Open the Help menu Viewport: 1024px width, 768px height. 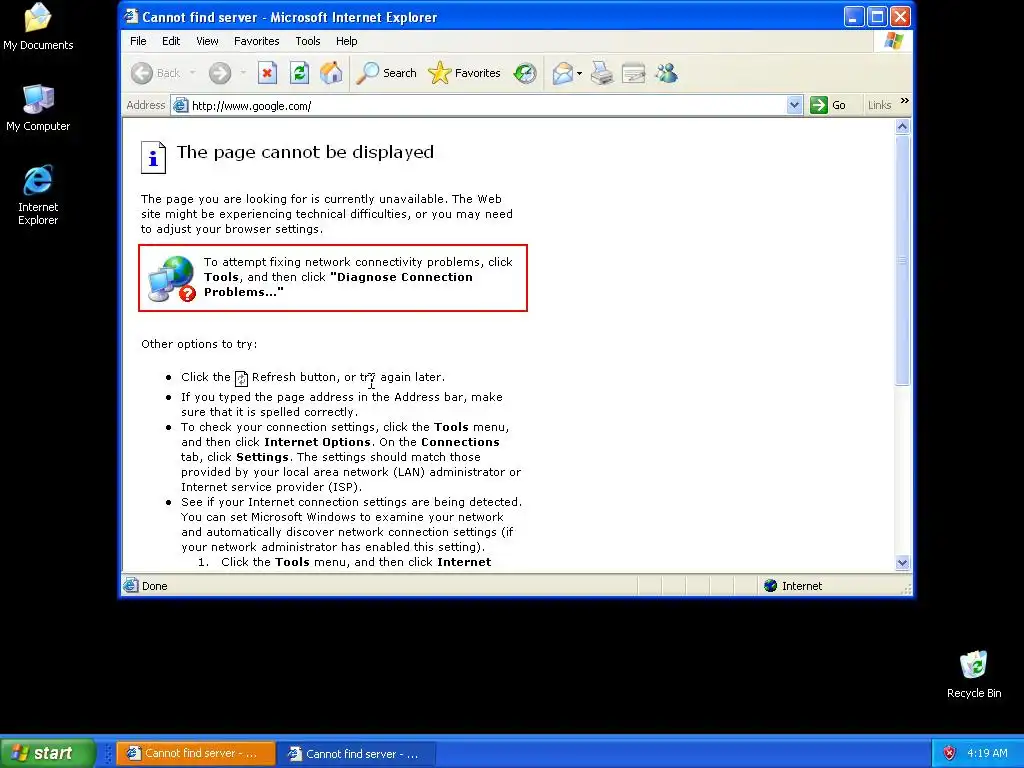[x=347, y=41]
